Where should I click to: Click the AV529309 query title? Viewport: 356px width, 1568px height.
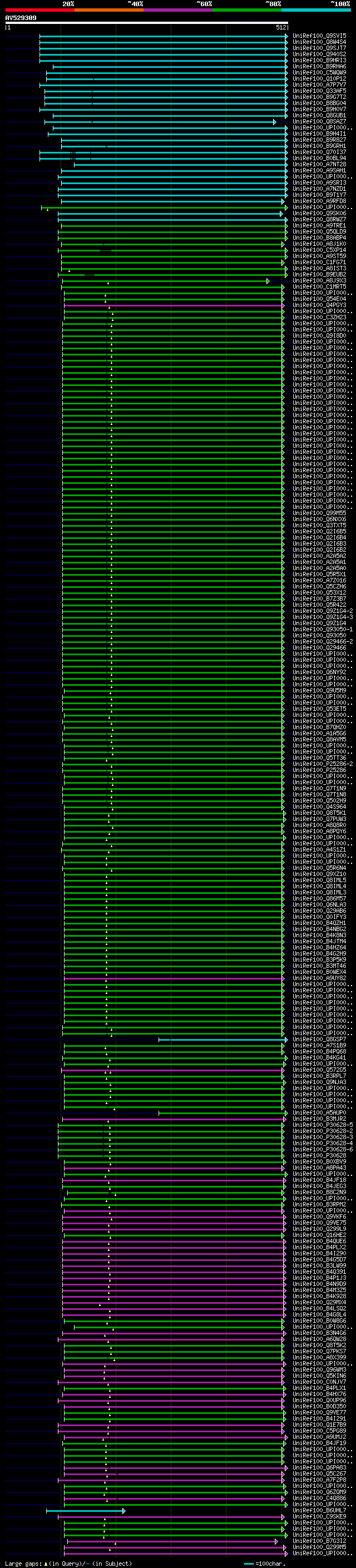coord(21,18)
